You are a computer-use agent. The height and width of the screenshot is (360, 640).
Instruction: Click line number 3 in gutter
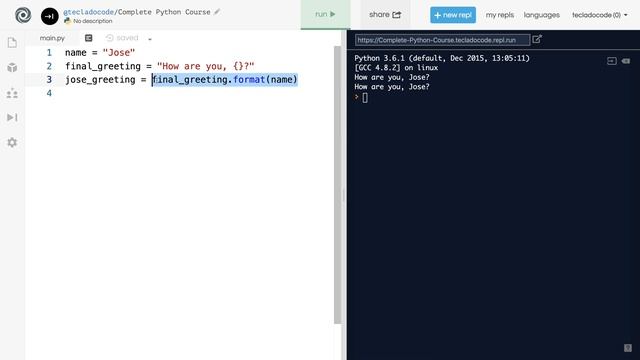49,80
